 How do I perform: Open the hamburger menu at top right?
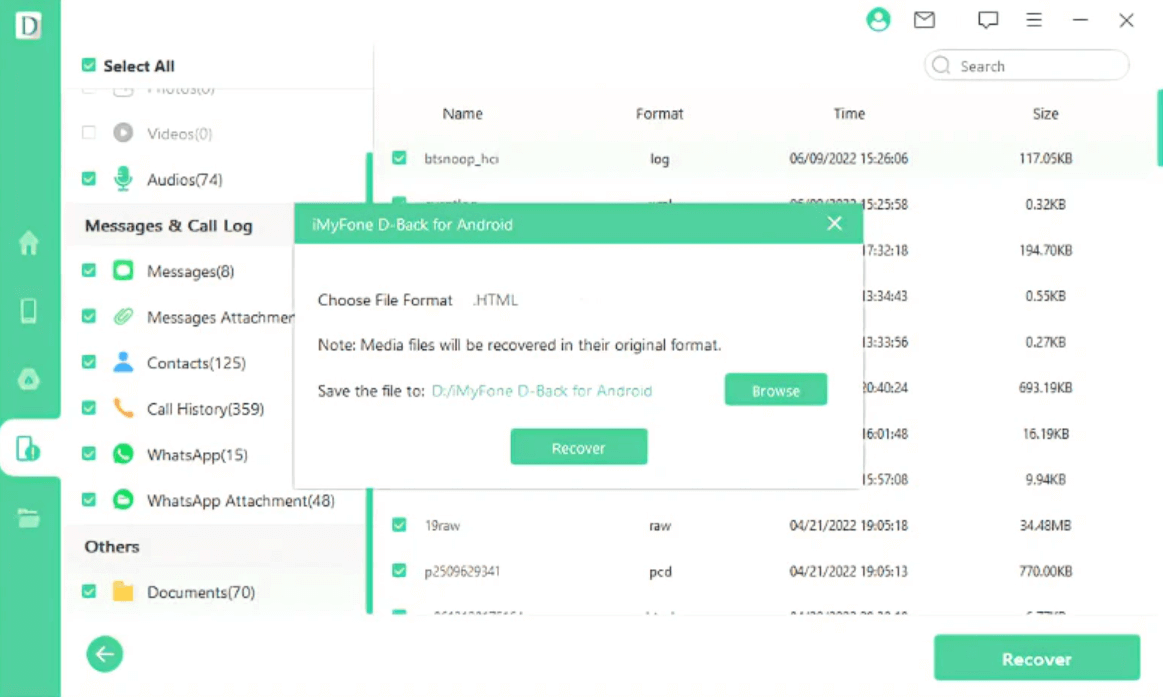1034,19
